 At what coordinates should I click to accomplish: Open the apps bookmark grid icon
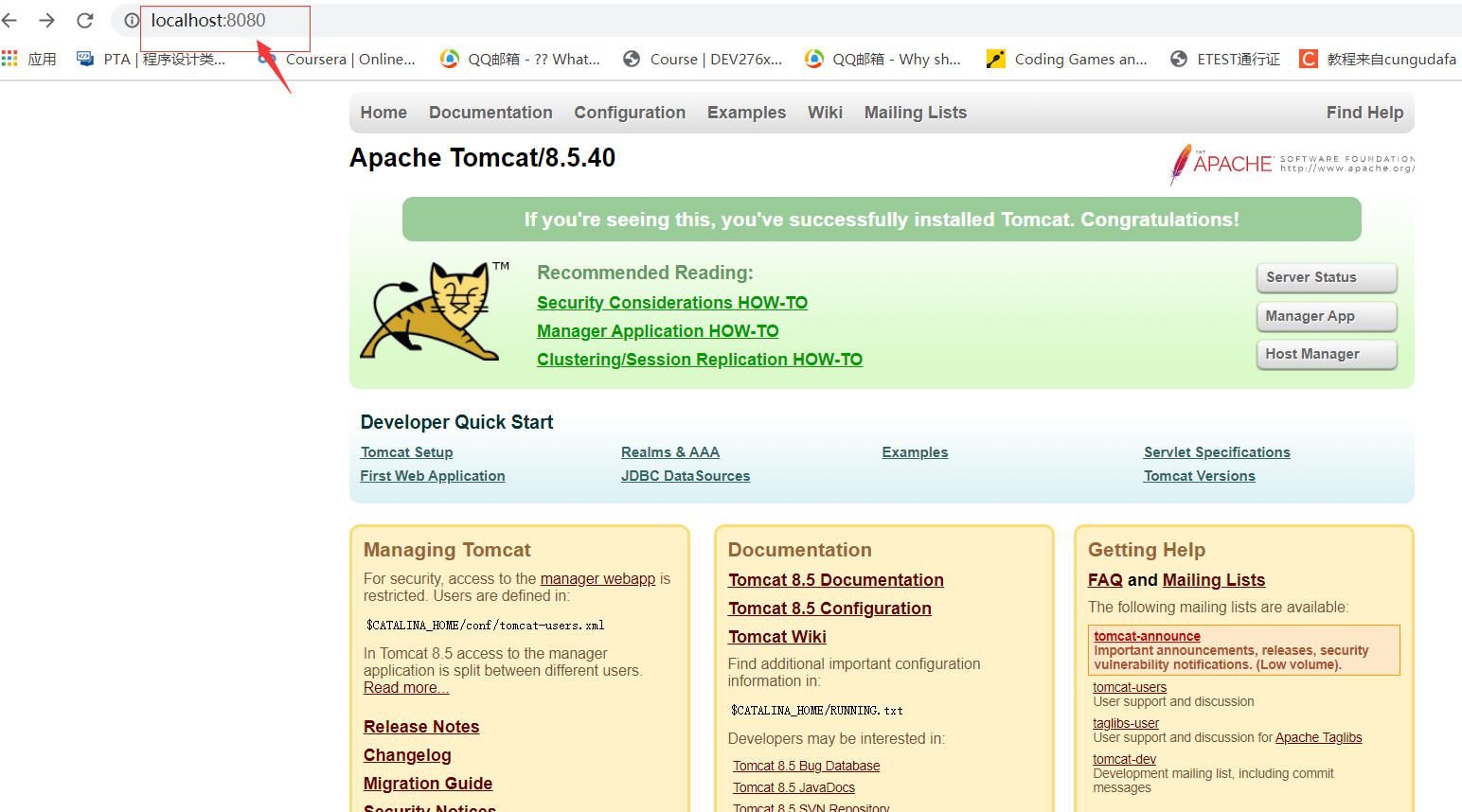(x=9, y=59)
